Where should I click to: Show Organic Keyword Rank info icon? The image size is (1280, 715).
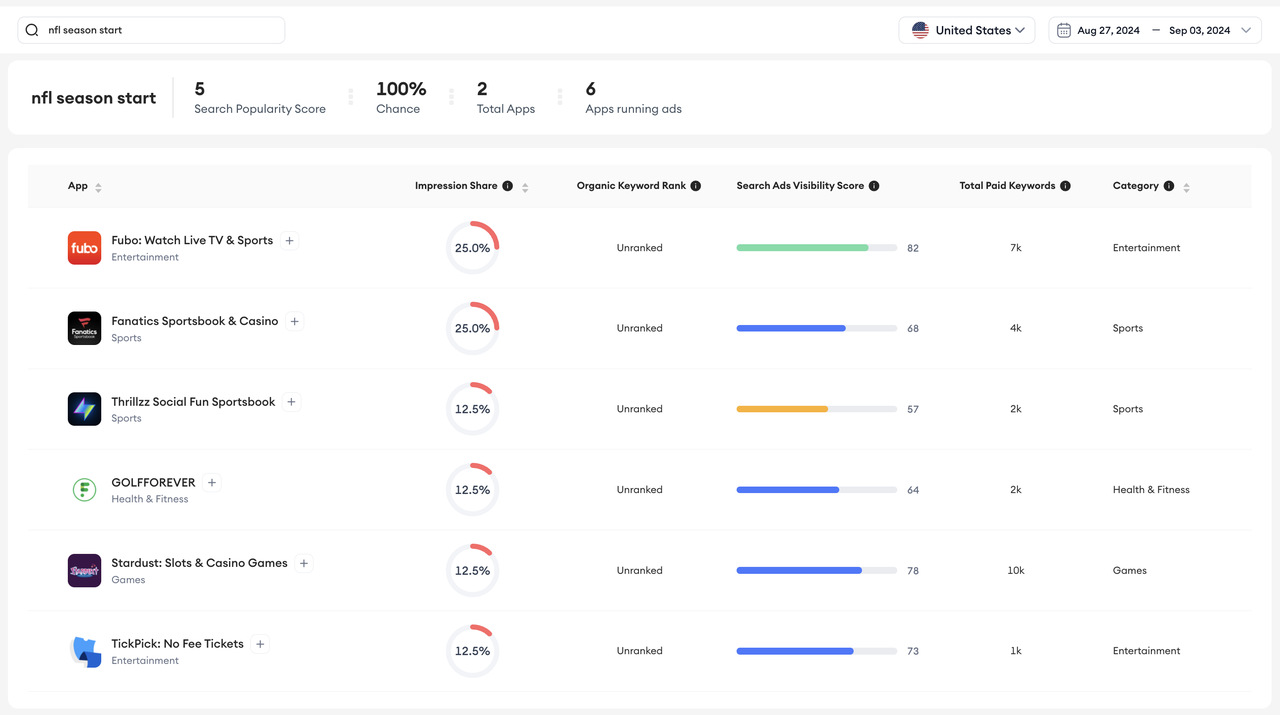tap(695, 186)
